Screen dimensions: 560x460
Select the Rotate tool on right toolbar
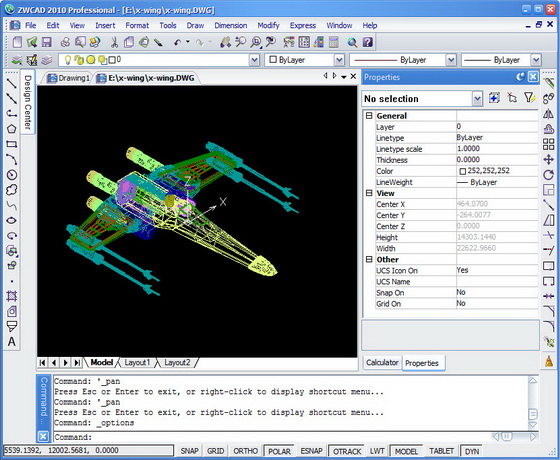[548, 175]
